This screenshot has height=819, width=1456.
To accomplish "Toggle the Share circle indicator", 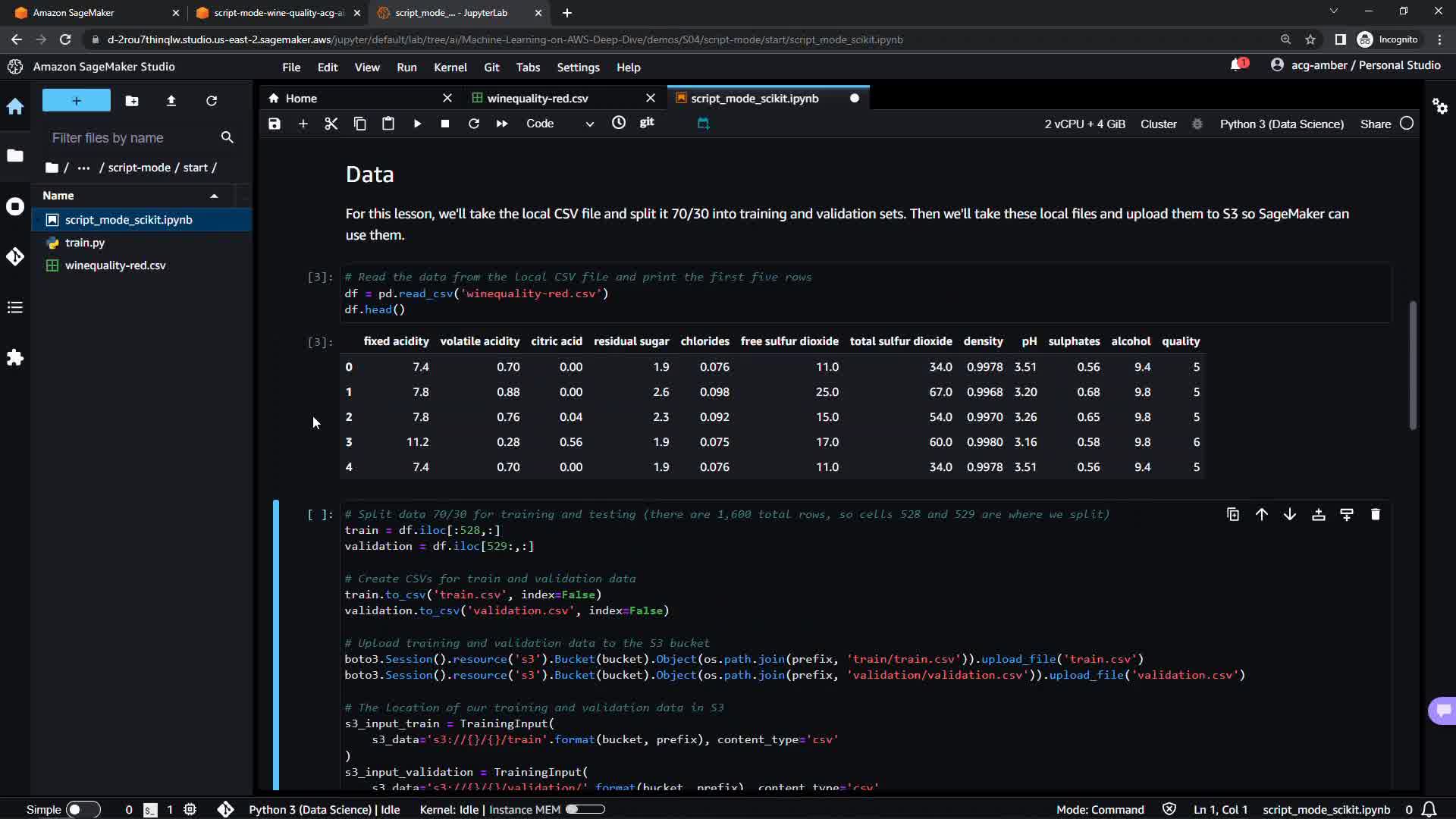I will tap(1407, 124).
